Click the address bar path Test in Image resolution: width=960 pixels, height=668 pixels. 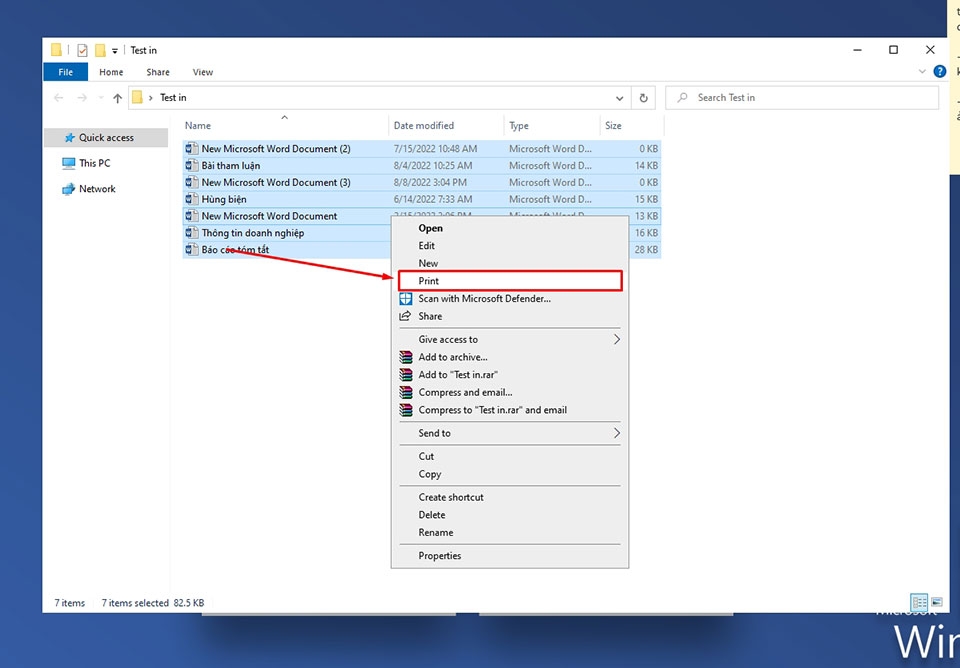173,98
